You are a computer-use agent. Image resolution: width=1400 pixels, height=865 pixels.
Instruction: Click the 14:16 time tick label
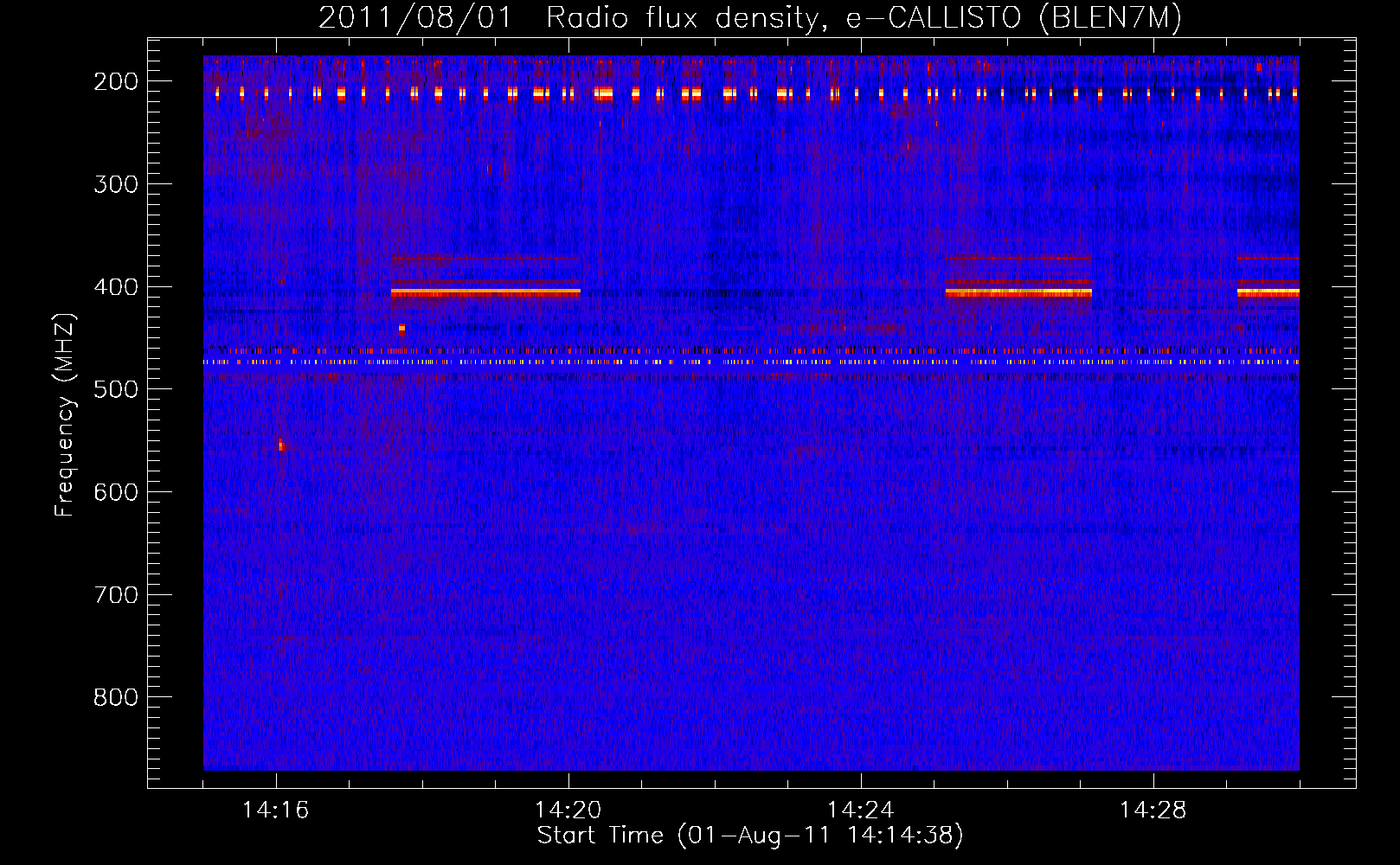tap(276, 811)
